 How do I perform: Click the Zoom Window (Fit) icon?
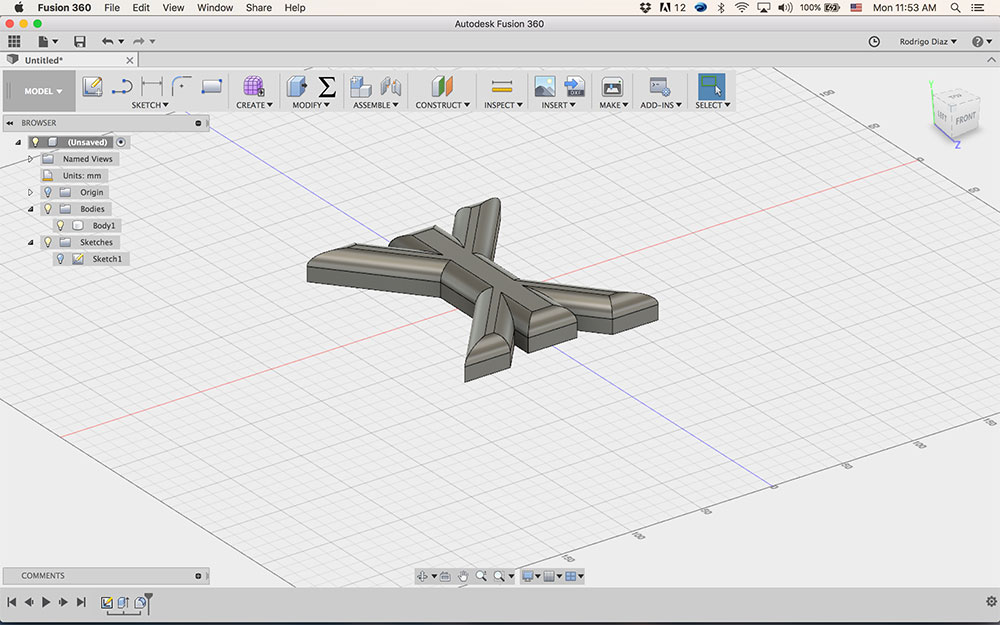pos(499,577)
